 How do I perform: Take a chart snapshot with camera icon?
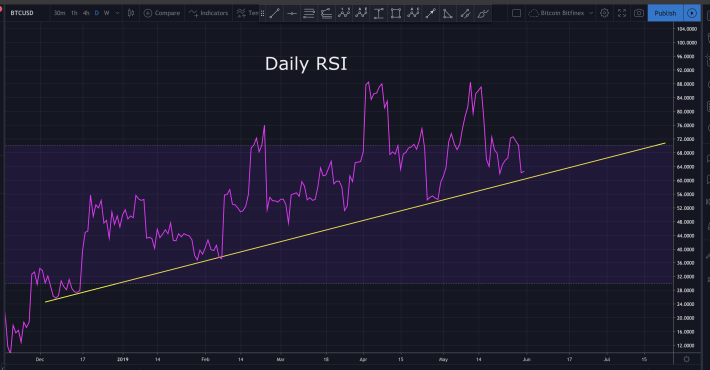tap(638, 13)
